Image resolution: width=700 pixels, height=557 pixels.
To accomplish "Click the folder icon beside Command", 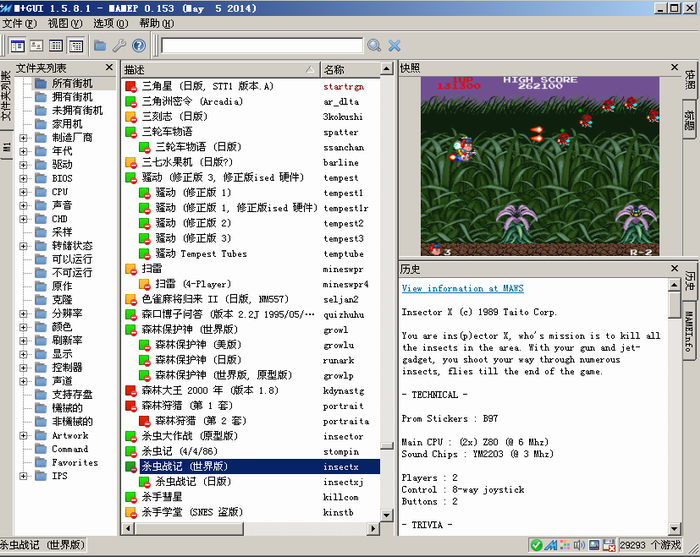I will click(x=41, y=449).
